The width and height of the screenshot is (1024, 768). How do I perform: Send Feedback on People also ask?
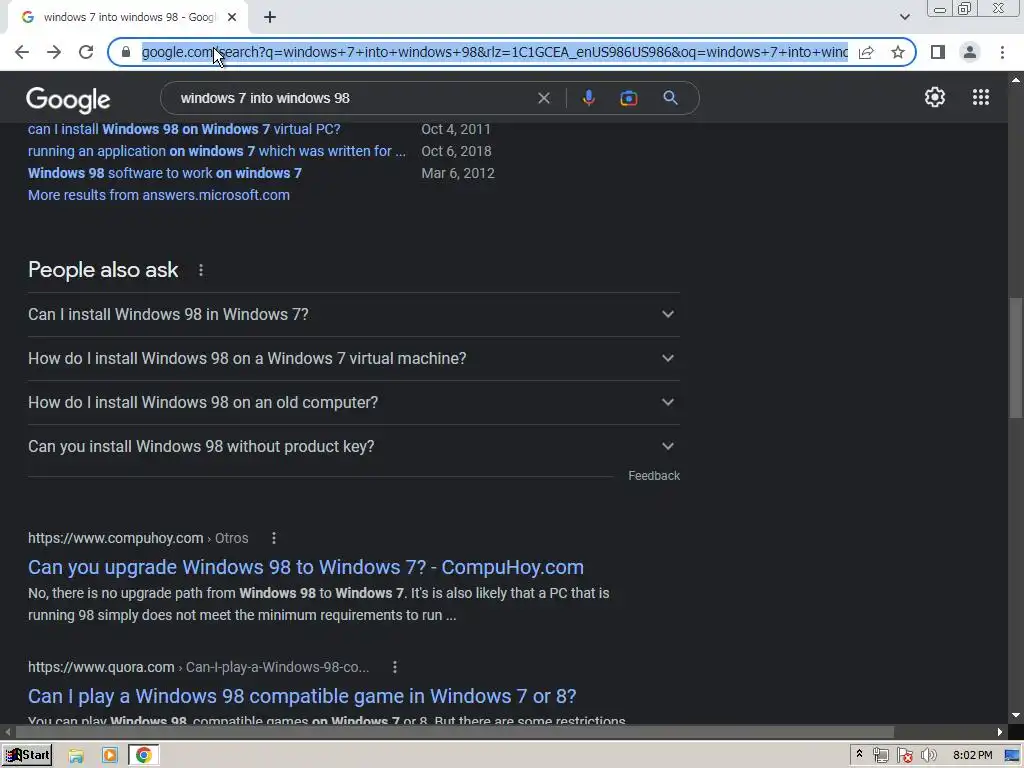tap(654, 476)
